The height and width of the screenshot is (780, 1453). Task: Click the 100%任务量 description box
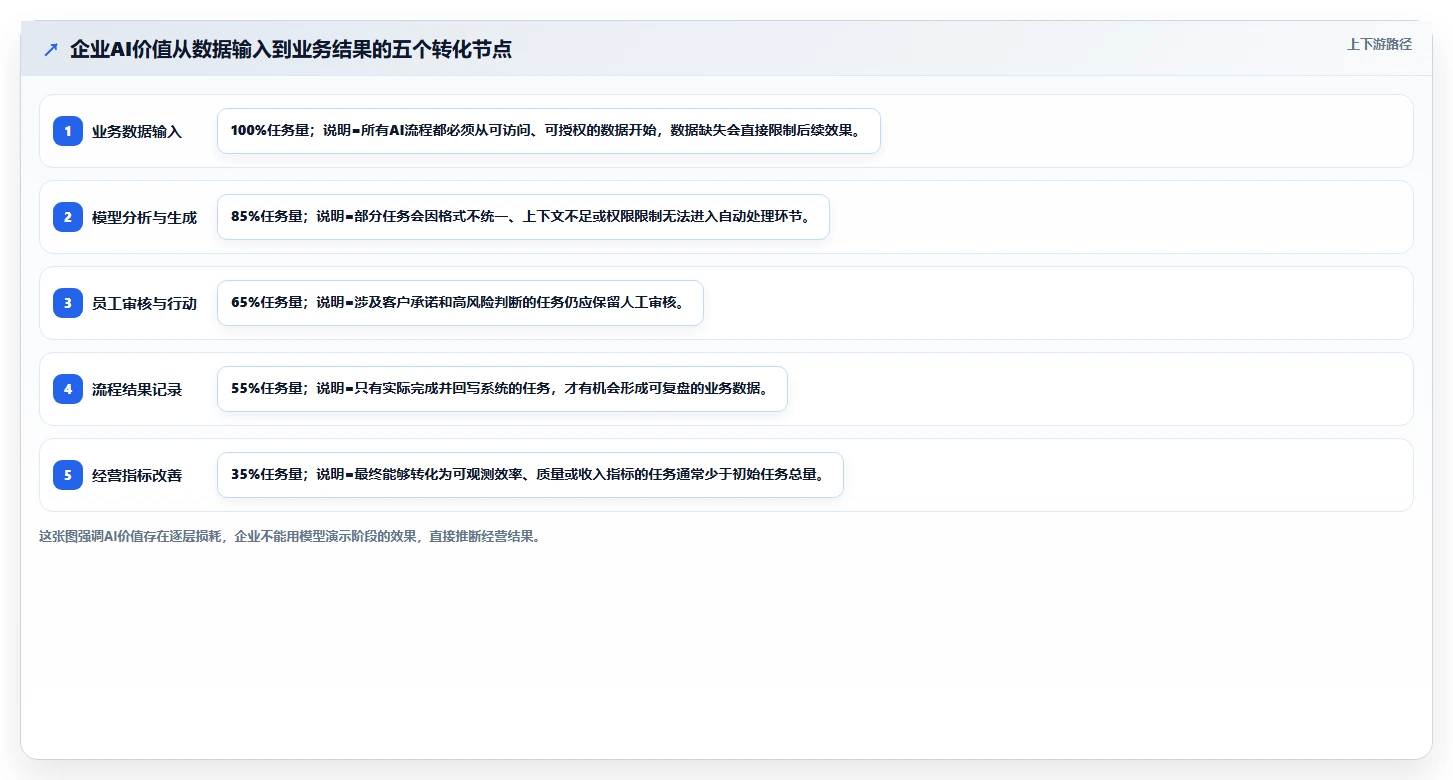click(x=549, y=131)
